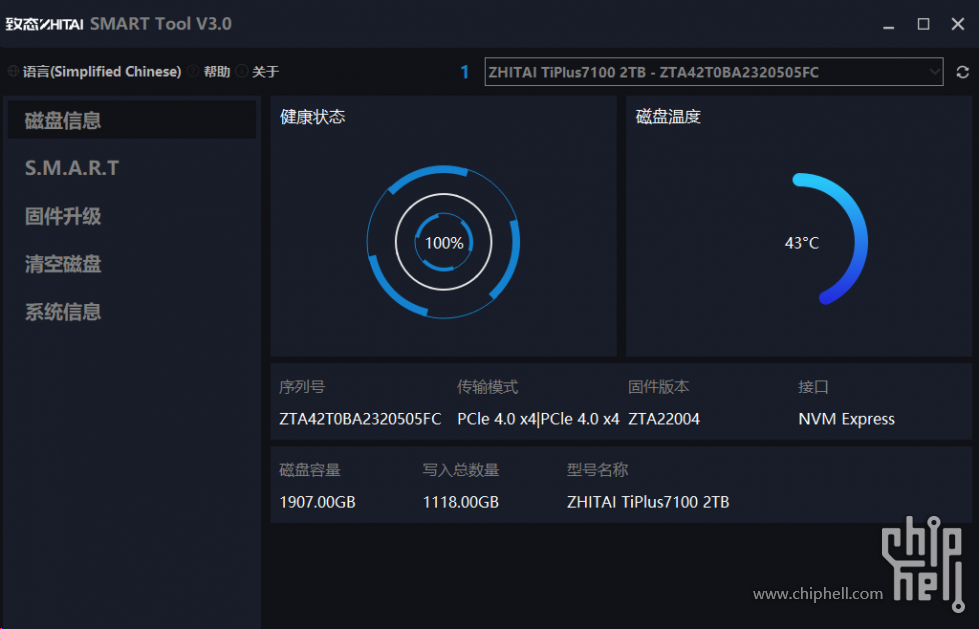Go to the 清空磁盘 erase disk tab

pos(63,264)
